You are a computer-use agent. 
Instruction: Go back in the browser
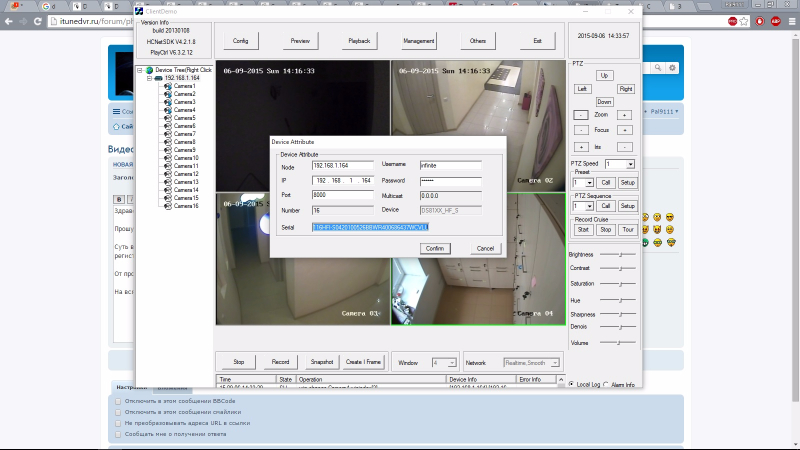coord(9,21)
